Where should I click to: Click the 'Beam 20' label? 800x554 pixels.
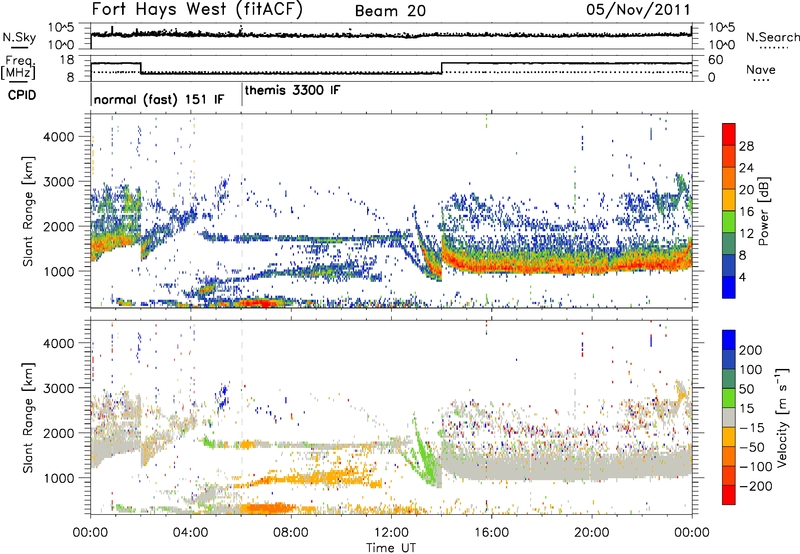pyautogui.click(x=390, y=11)
